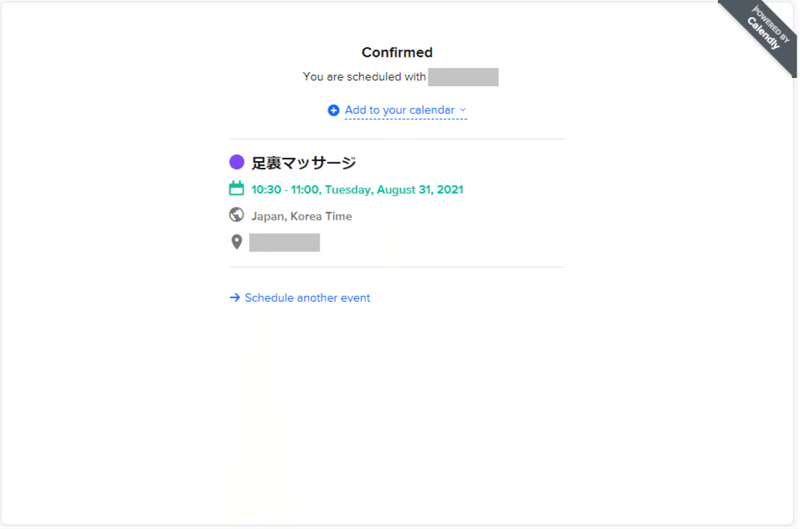The height and width of the screenshot is (529, 800).
Task: Click the redacted location beside the pin
Action: point(285,242)
